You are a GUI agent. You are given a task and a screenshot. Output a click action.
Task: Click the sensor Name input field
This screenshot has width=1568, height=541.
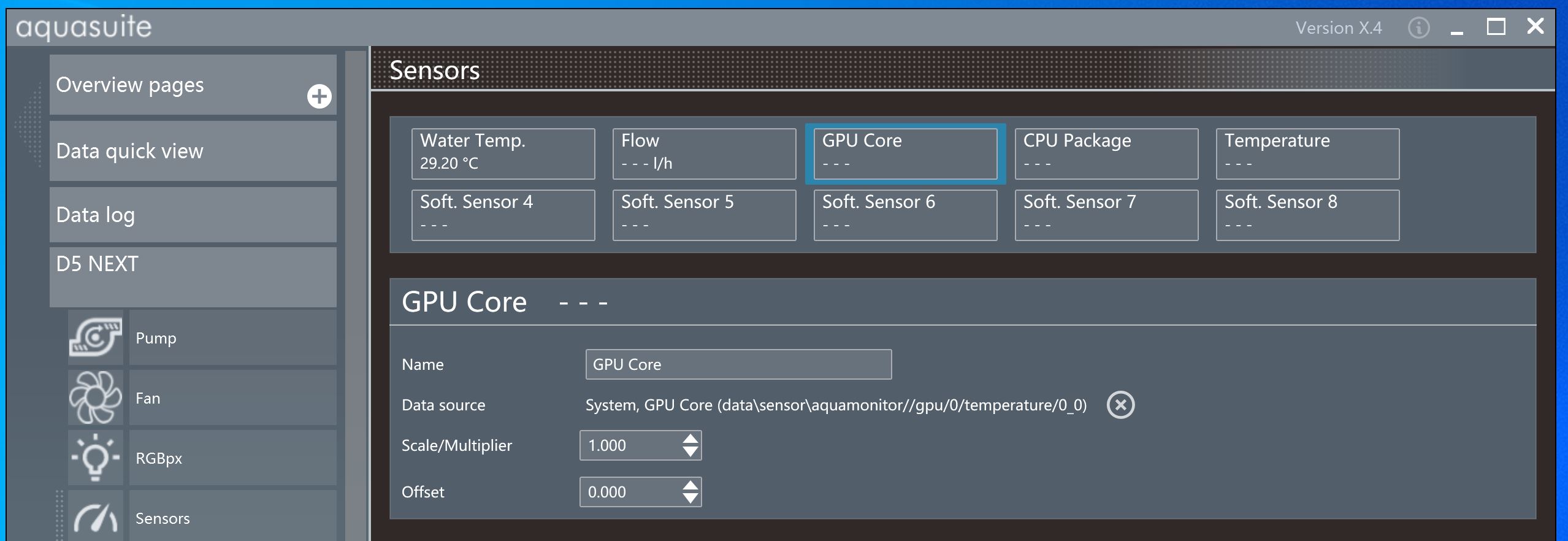coord(738,364)
